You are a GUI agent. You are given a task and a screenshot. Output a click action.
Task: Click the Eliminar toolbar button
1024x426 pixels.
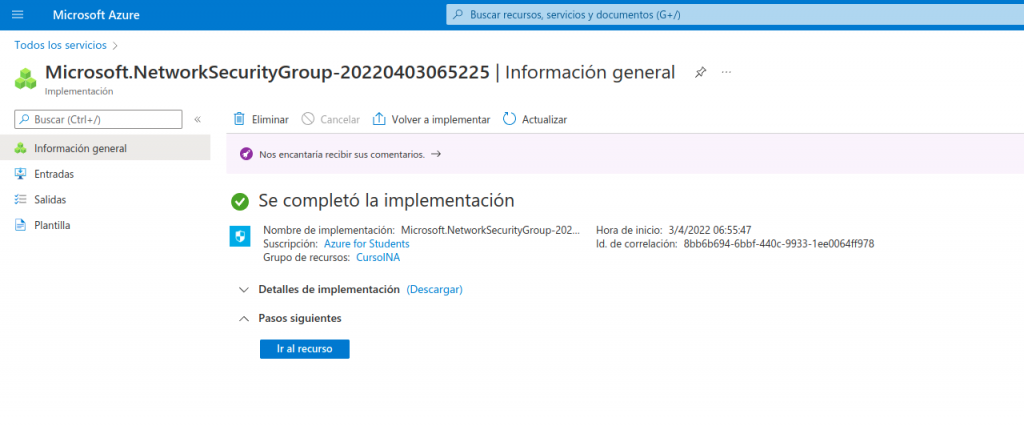pyautogui.click(x=261, y=120)
